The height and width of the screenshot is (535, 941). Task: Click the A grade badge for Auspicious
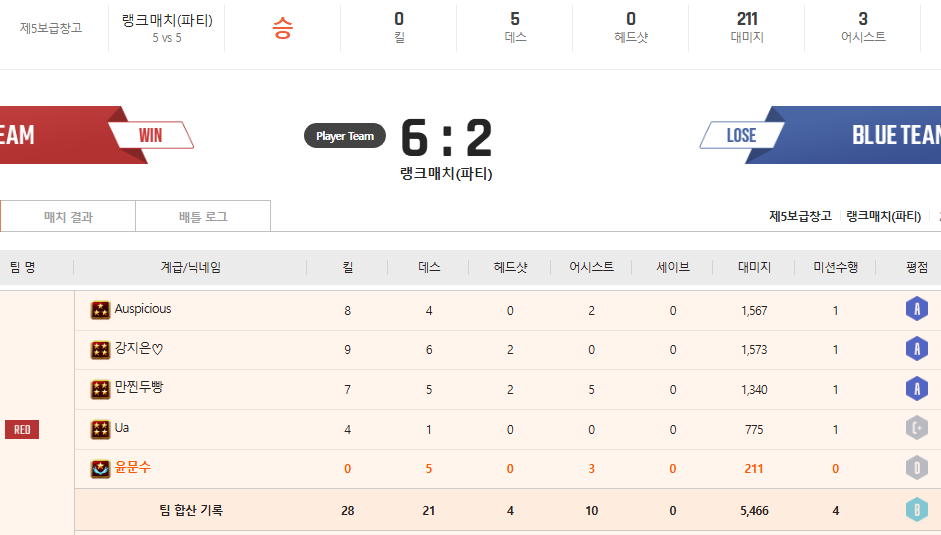[916, 310]
